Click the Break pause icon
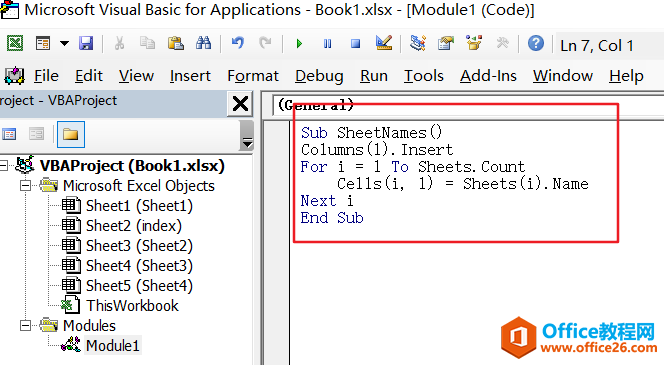Viewport: 664px width, 365px height. [x=327, y=43]
